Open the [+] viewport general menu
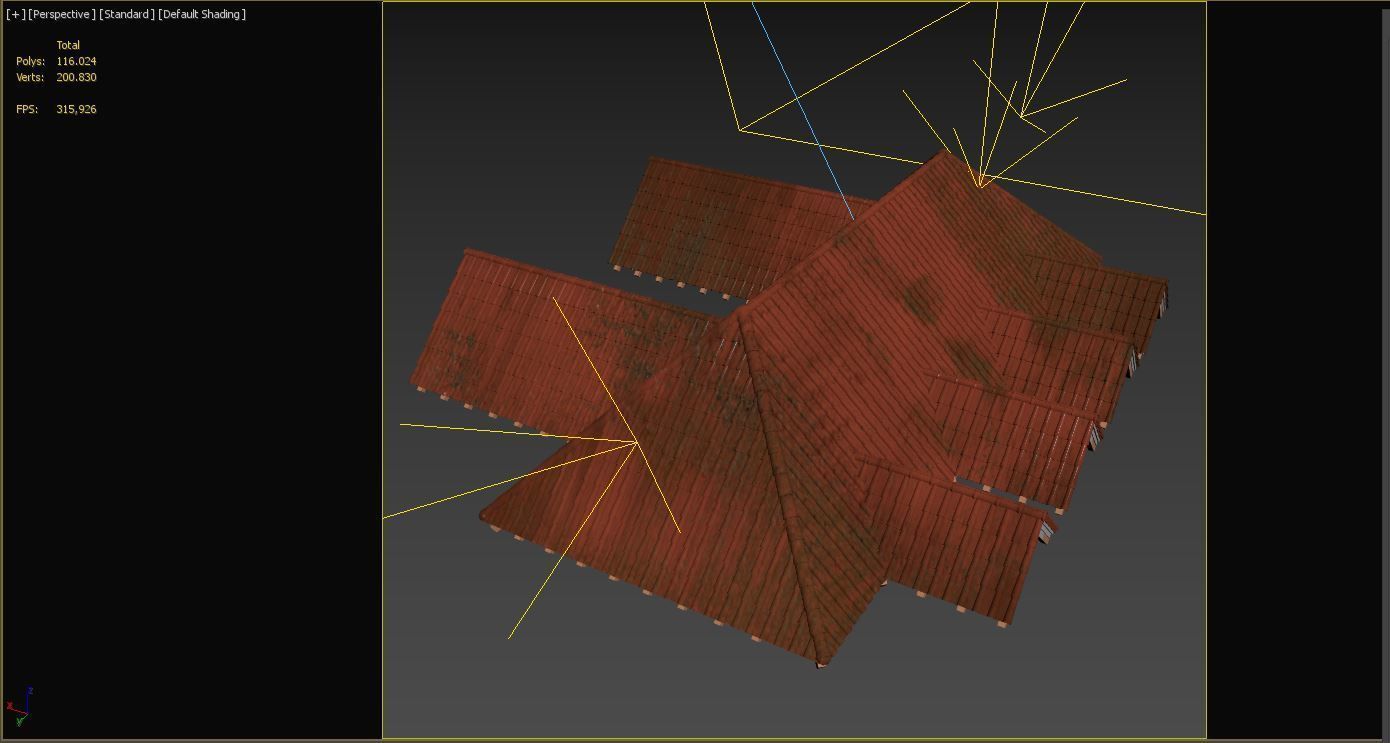Viewport: 1390px width, 743px height. (x=15, y=14)
